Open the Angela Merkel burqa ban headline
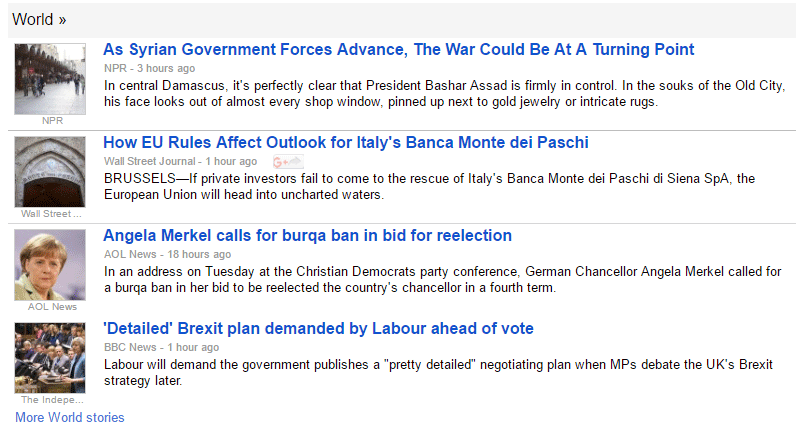This screenshot has width=797, height=428. [308, 235]
